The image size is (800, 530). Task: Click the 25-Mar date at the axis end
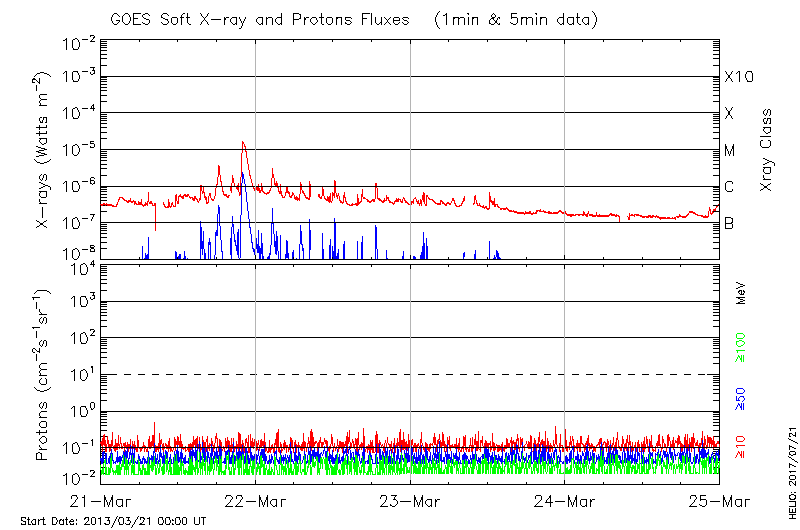pyautogui.click(x=718, y=500)
